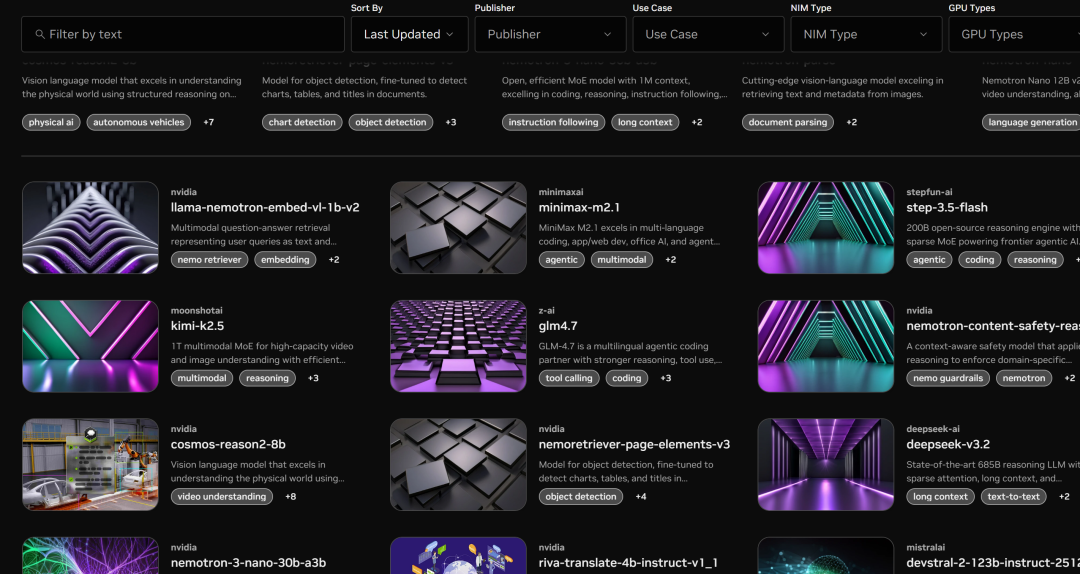Click long context tag beside instruction following
1080x574 pixels.
coord(645,123)
